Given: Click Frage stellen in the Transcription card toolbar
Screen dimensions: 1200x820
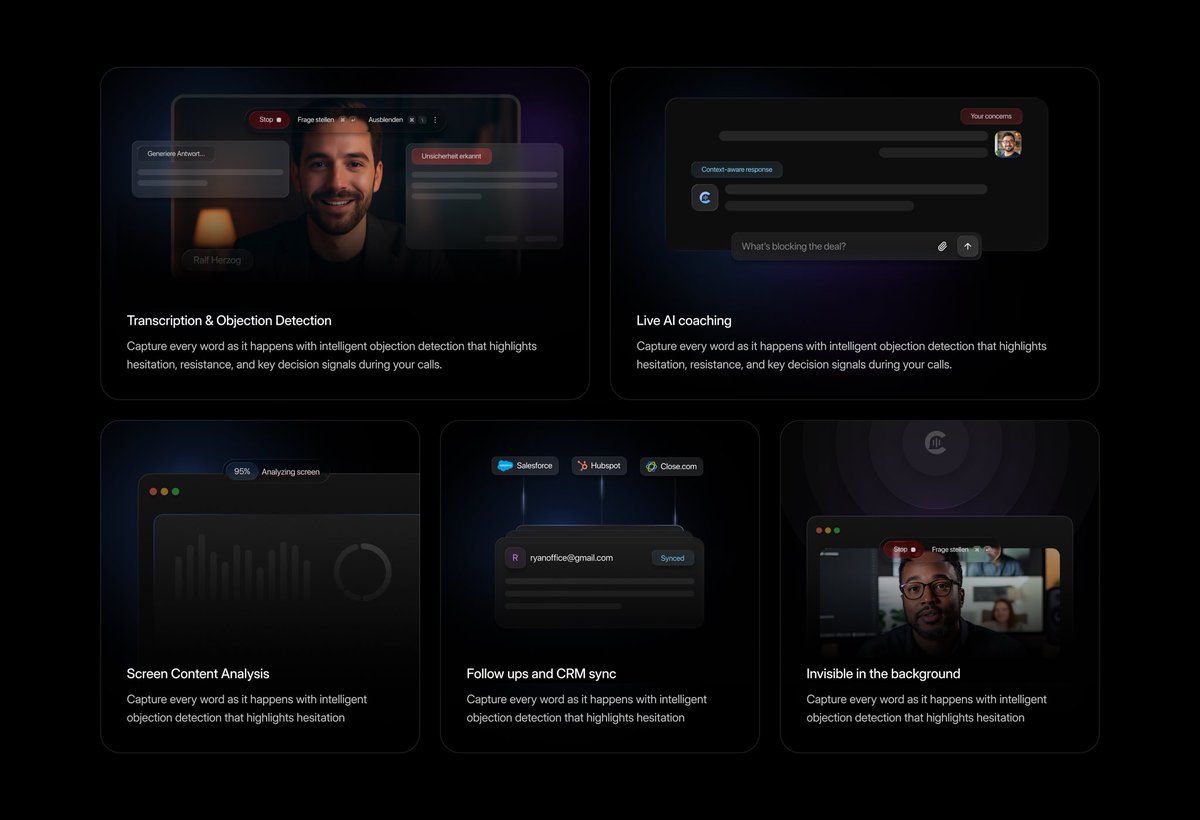Looking at the screenshot, I should (x=316, y=120).
